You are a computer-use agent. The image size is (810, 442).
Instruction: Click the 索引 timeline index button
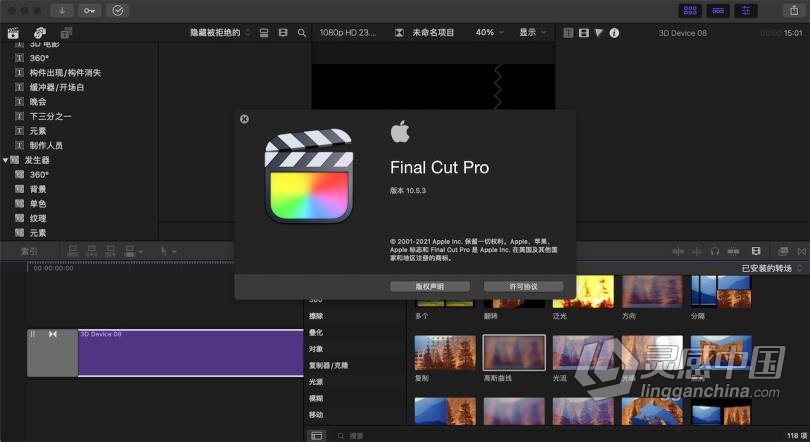(x=29, y=251)
